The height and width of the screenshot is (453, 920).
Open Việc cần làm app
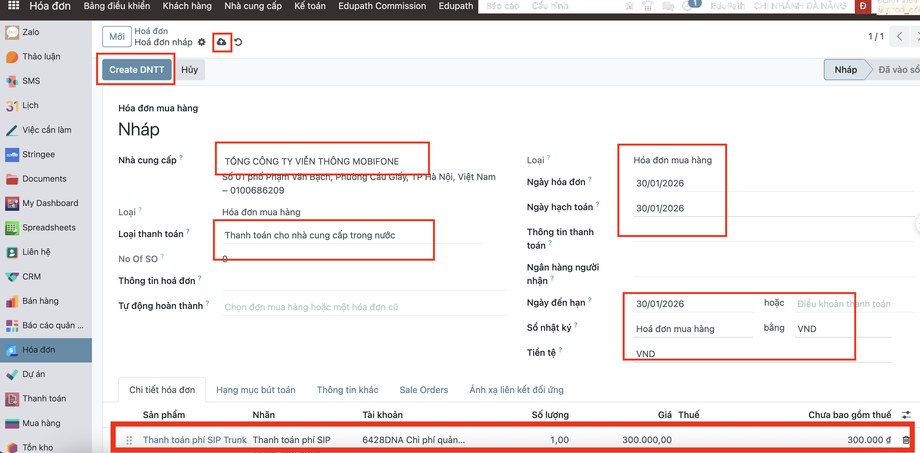pyautogui.click(x=46, y=130)
